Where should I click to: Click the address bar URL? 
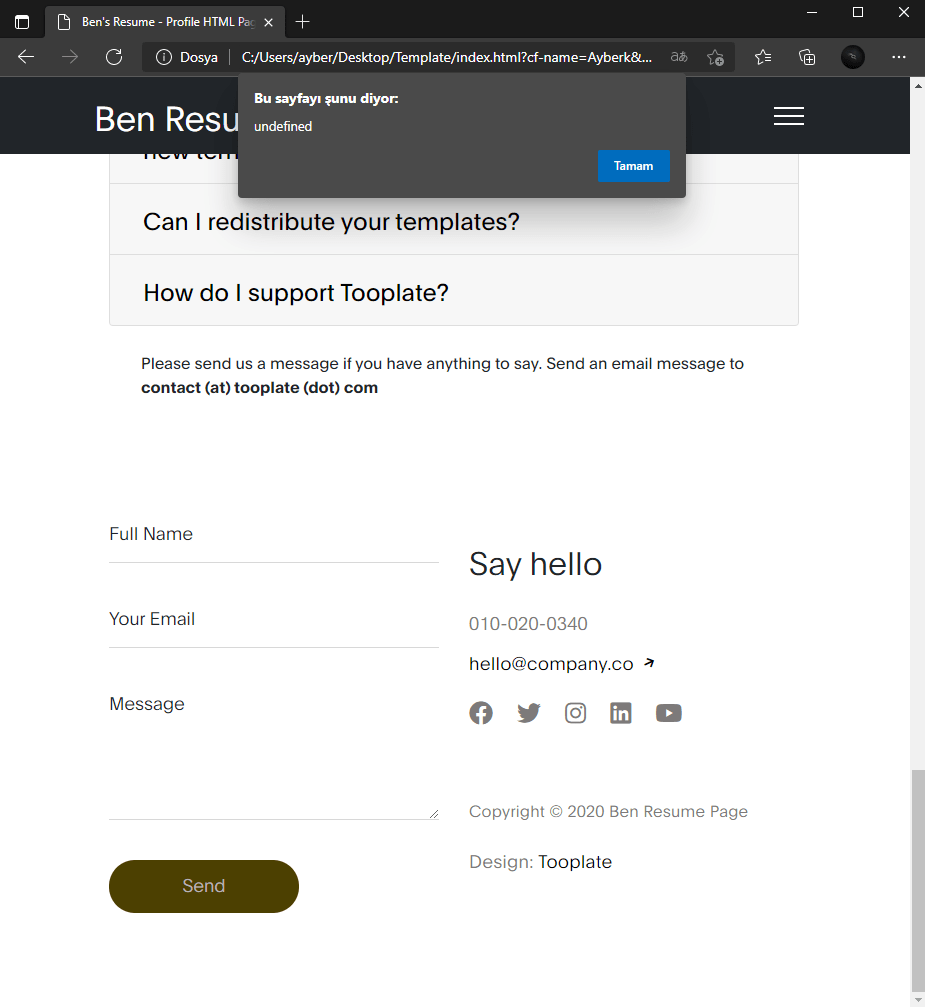446,57
